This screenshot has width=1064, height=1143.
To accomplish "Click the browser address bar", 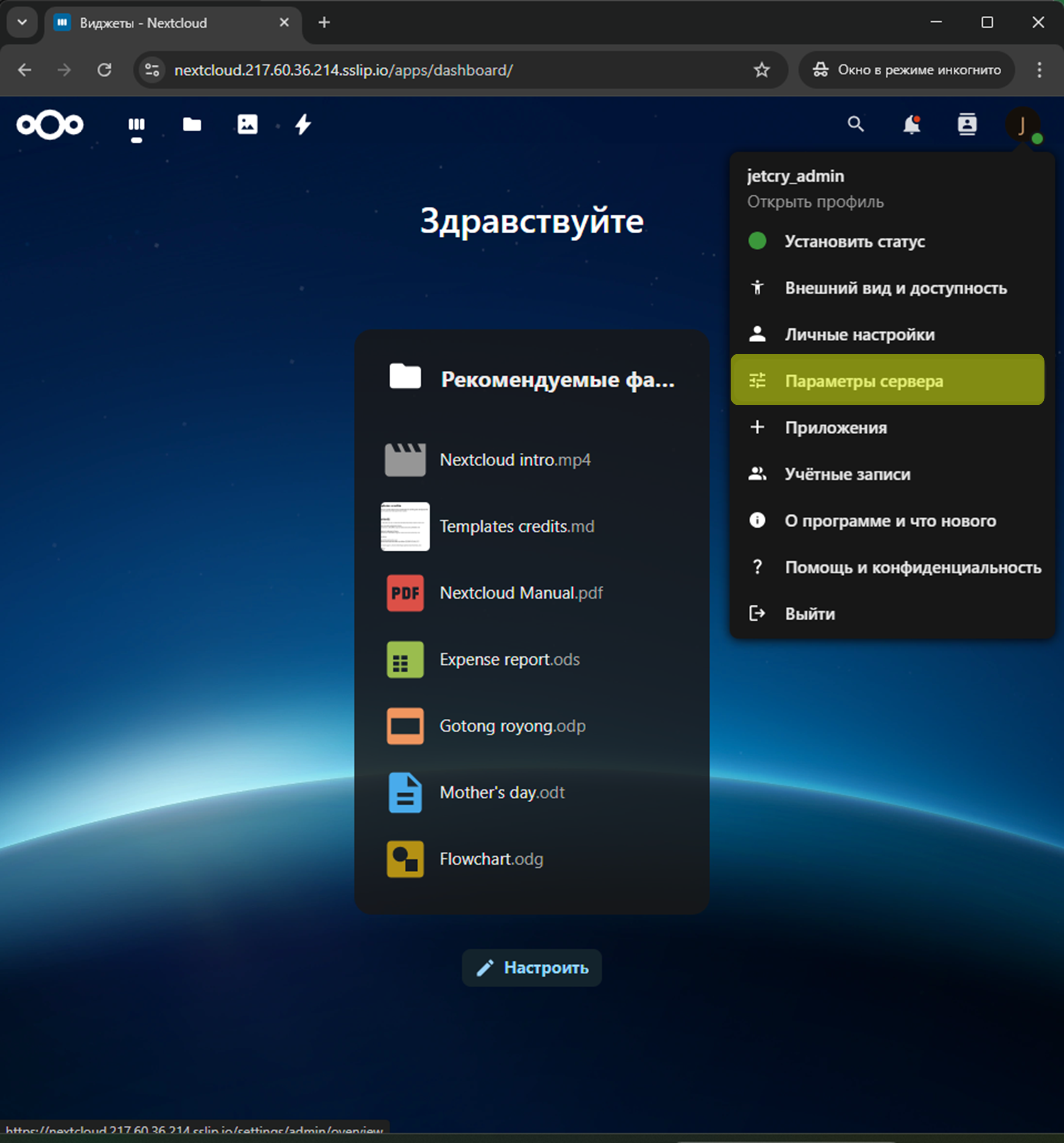I will pyautogui.click(x=460, y=70).
